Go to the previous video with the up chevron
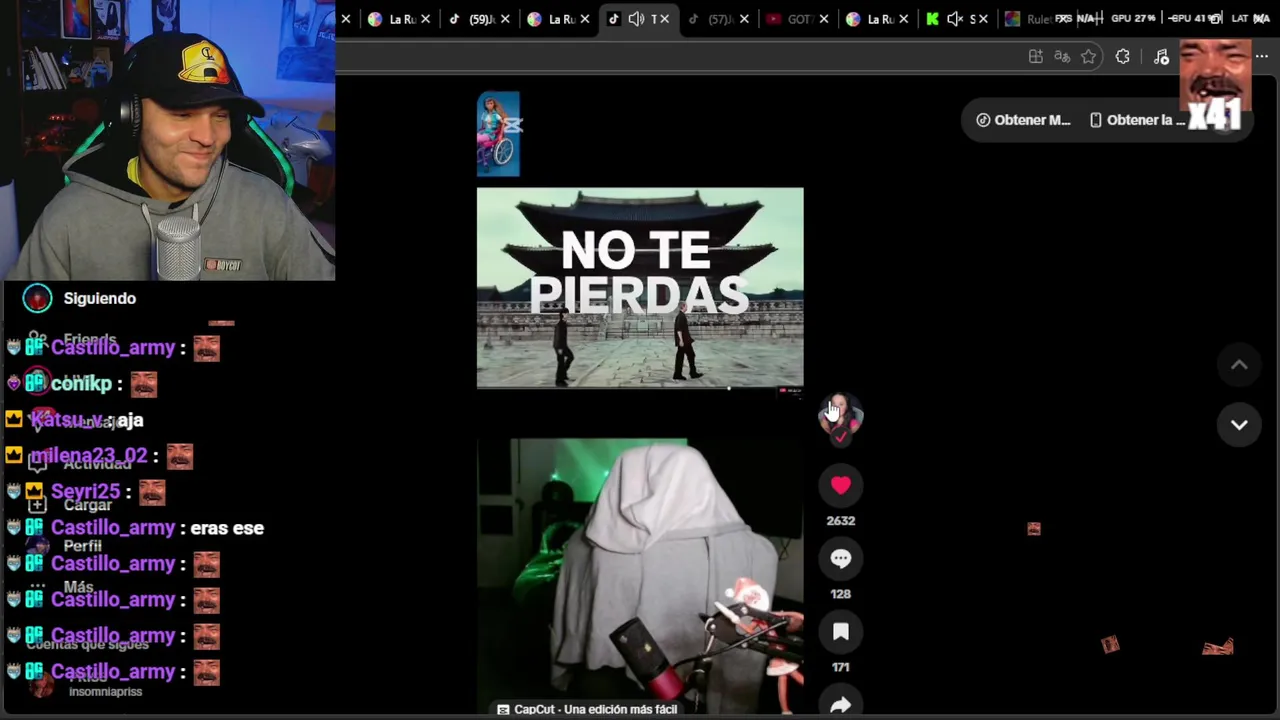Viewport: 1280px width, 720px height. tap(1239, 365)
